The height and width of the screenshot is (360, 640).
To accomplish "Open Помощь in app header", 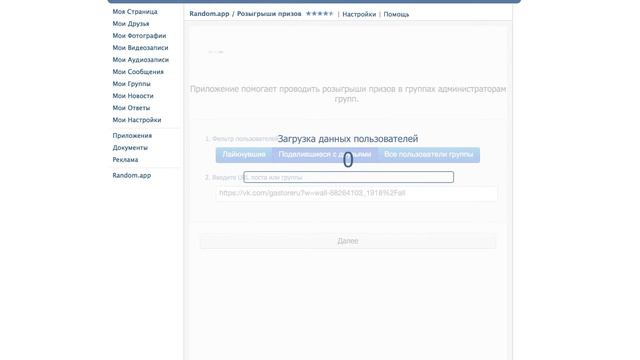I will click(x=396, y=14).
